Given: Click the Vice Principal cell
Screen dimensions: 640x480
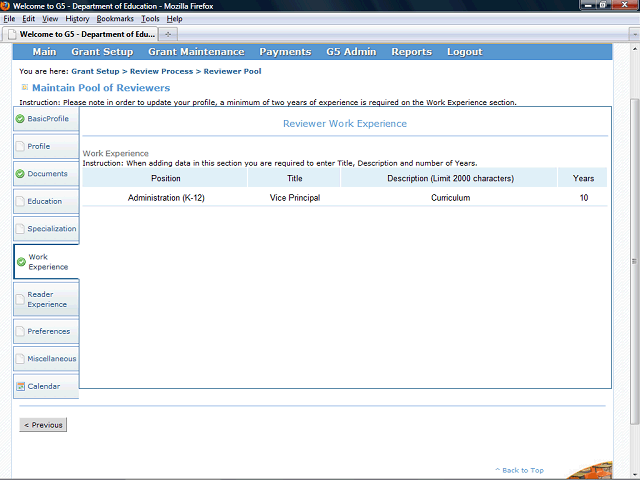Looking at the screenshot, I should pos(295,198).
